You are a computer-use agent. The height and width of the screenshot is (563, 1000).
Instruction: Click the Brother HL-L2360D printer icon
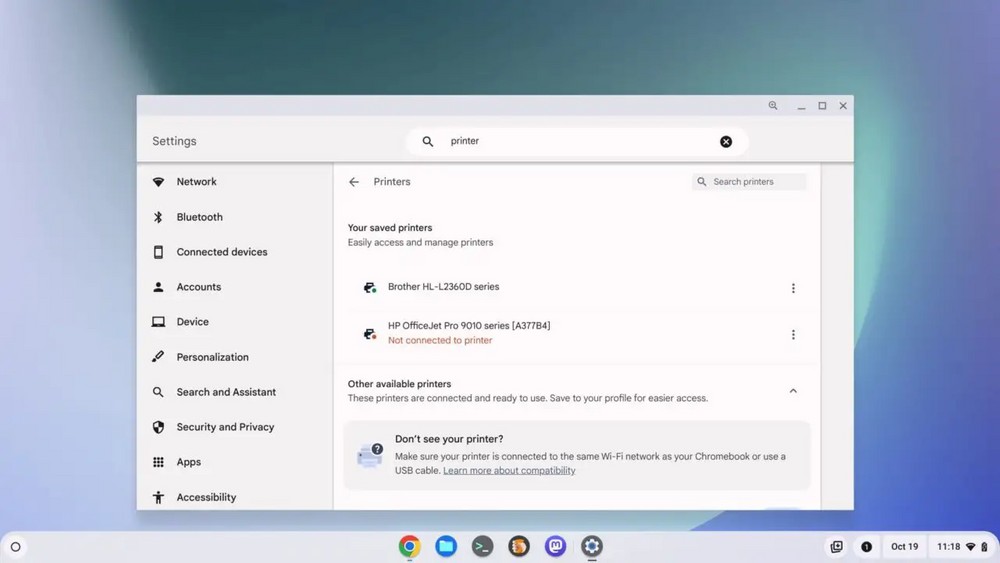pyautogui.click(x=369, y=287)
